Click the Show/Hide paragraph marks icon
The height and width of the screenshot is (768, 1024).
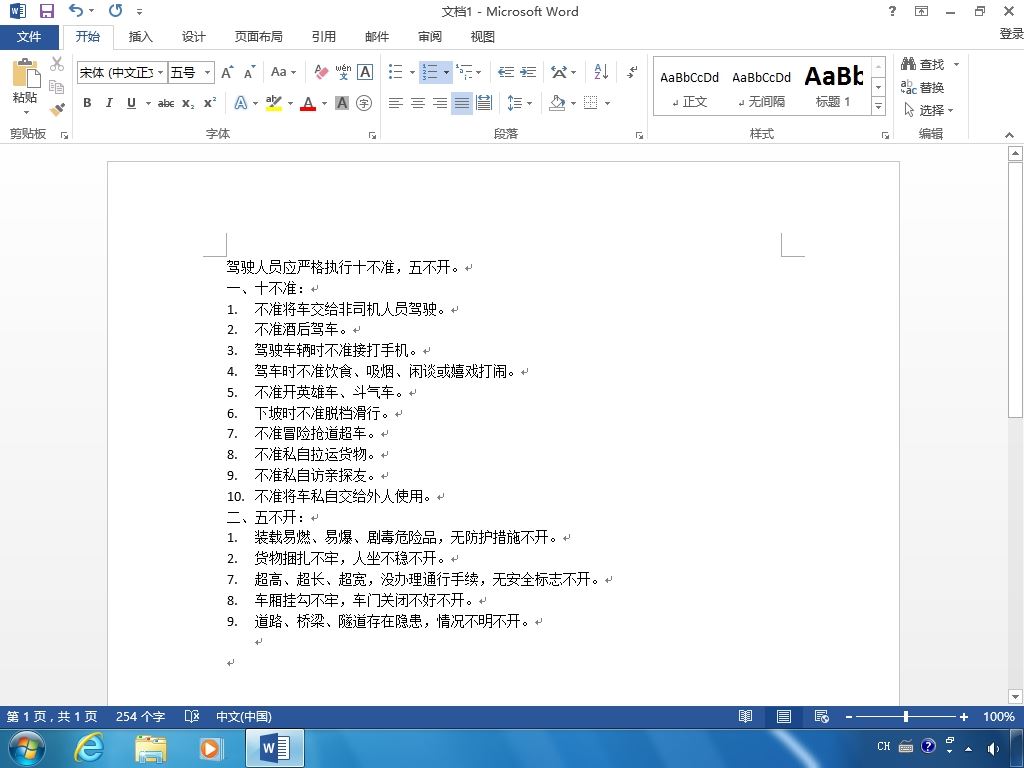pos(632,72)
